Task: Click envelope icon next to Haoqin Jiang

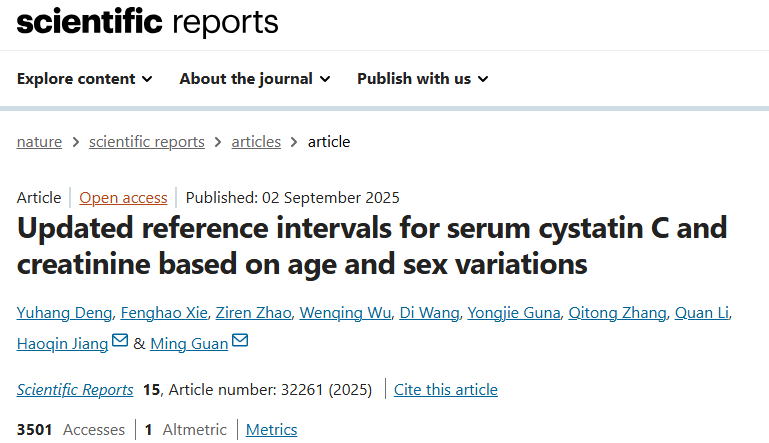Action: click(x=120, y=342)
